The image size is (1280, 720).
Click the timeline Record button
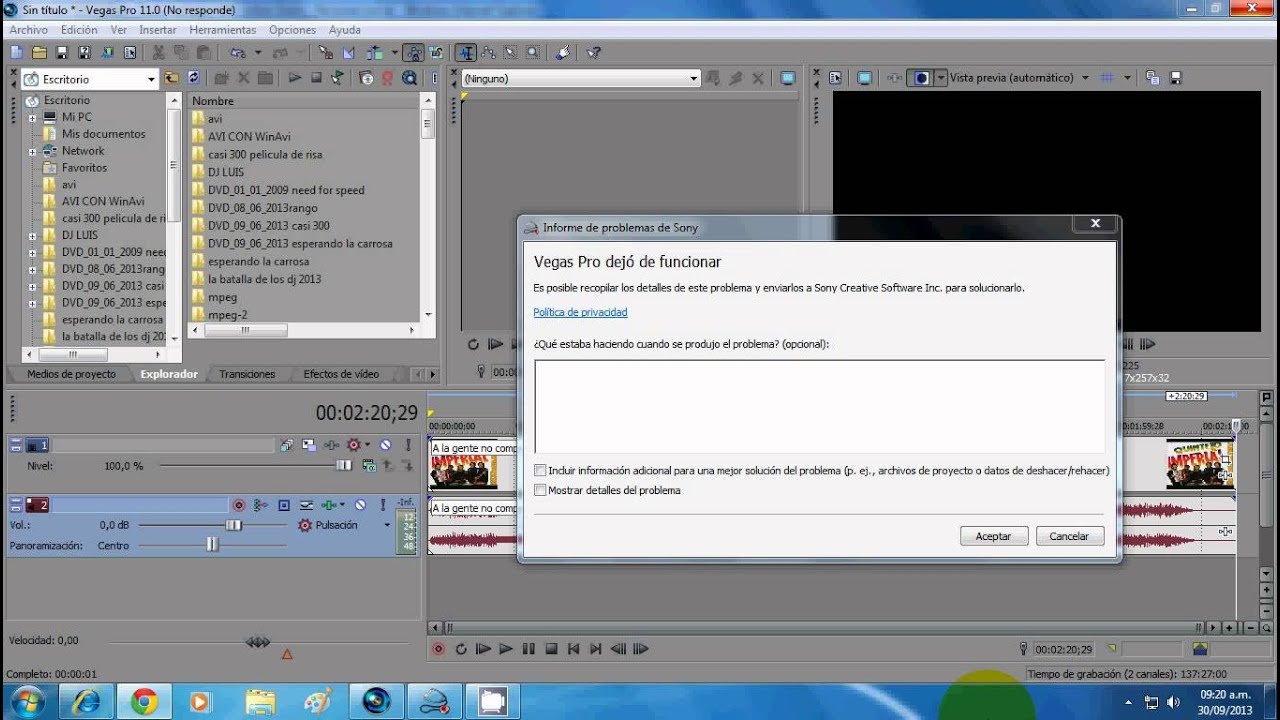click(438, 649)
